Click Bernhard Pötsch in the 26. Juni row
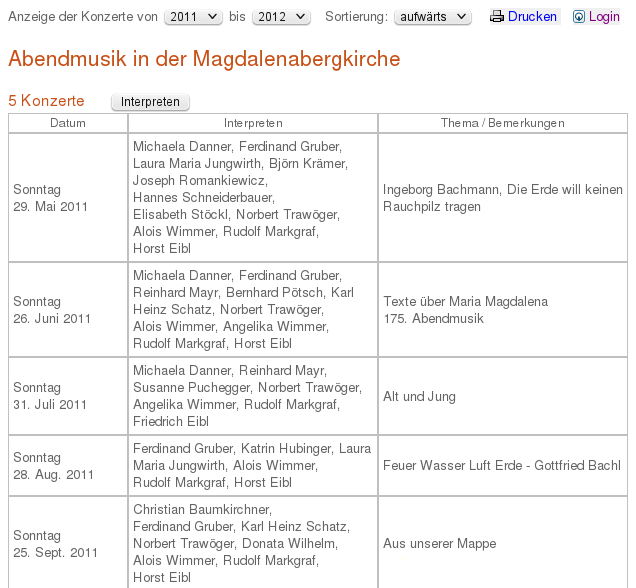Viewport: 636px width, 588px height. coord(275,292)
